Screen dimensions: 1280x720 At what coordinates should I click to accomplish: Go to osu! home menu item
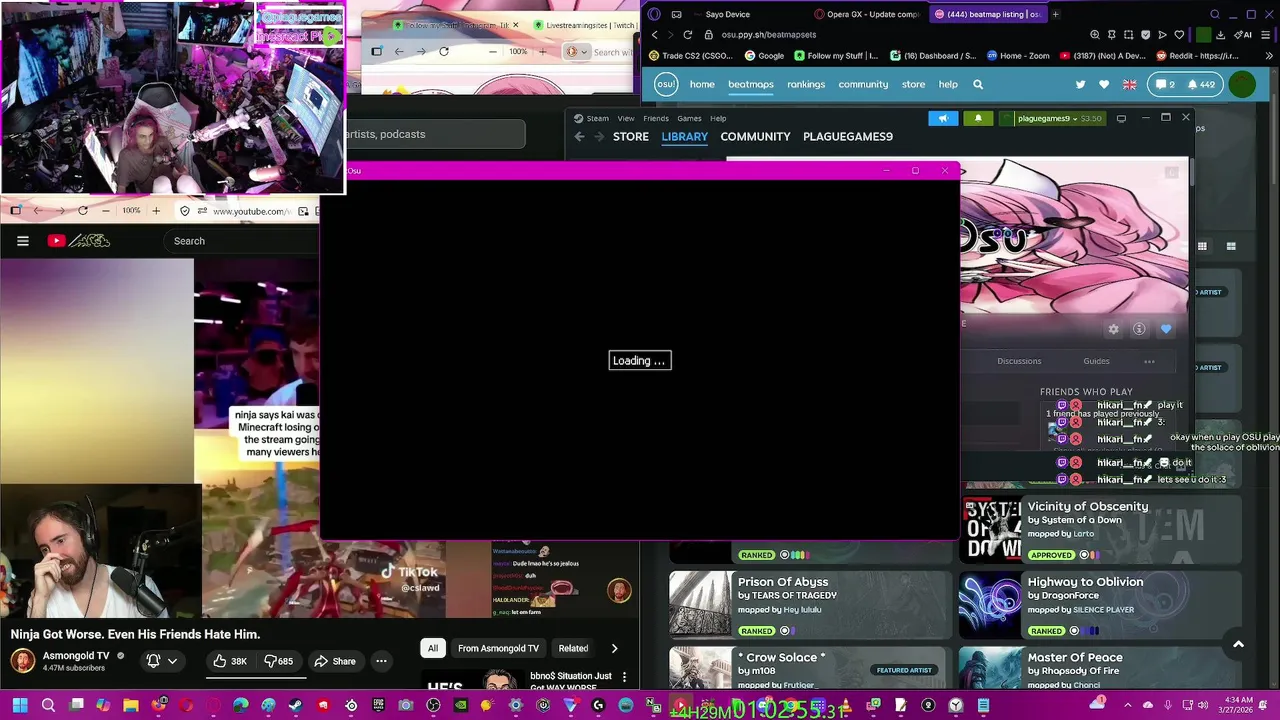point(702,85)
